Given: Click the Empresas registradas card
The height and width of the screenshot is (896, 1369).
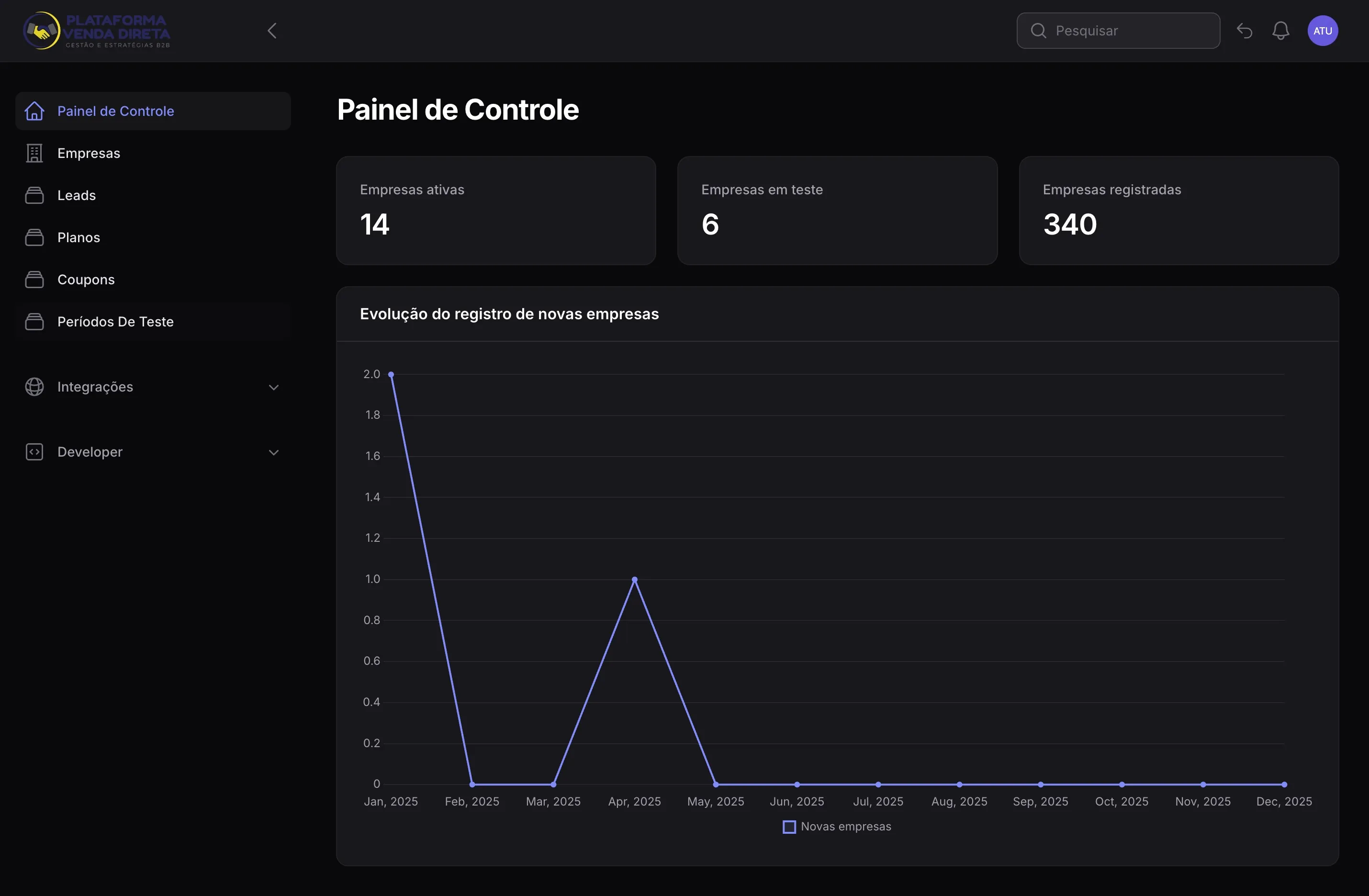Looking at the screenshot, I should tap(1178, 211).
